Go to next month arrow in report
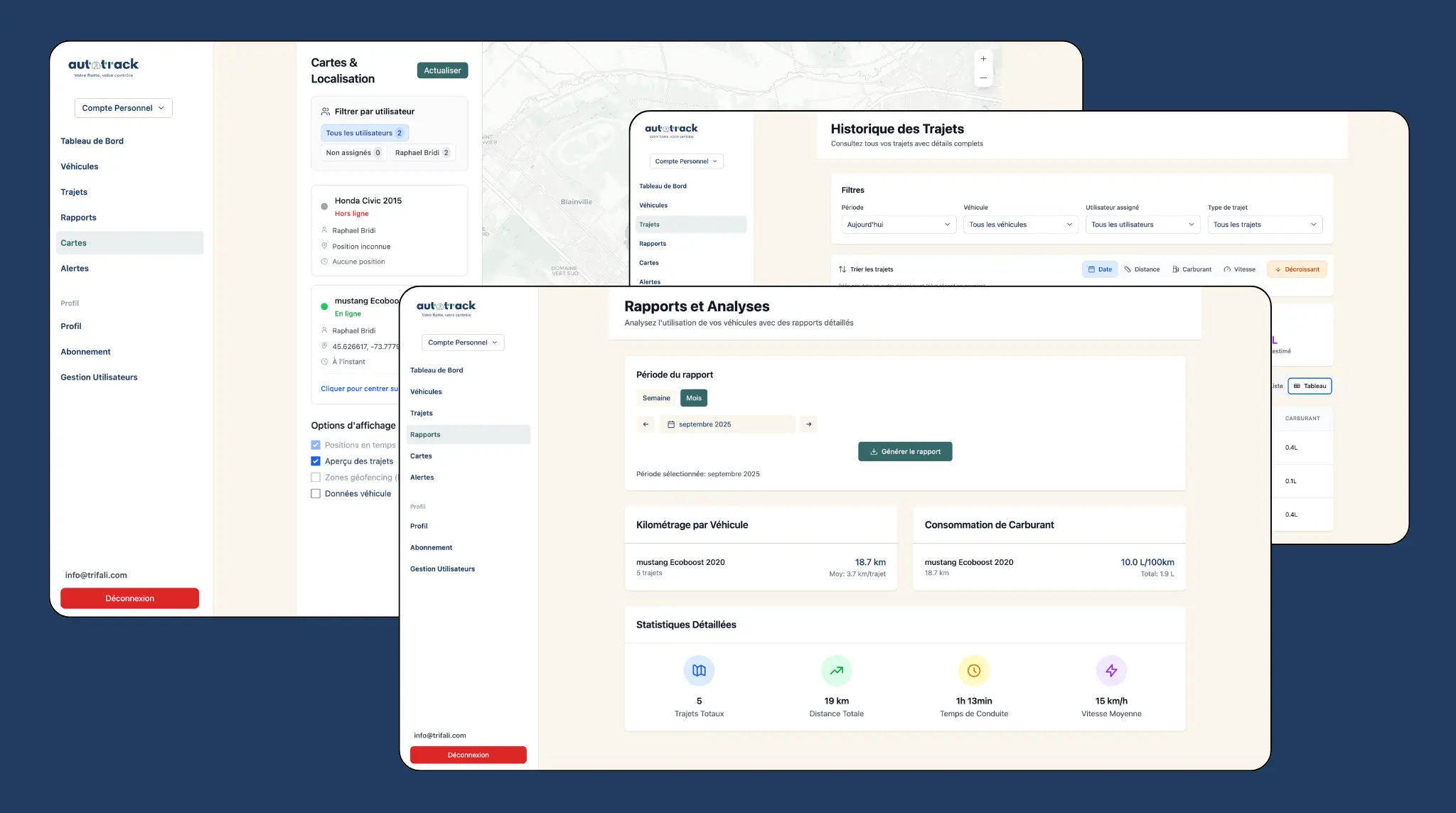 809,424
